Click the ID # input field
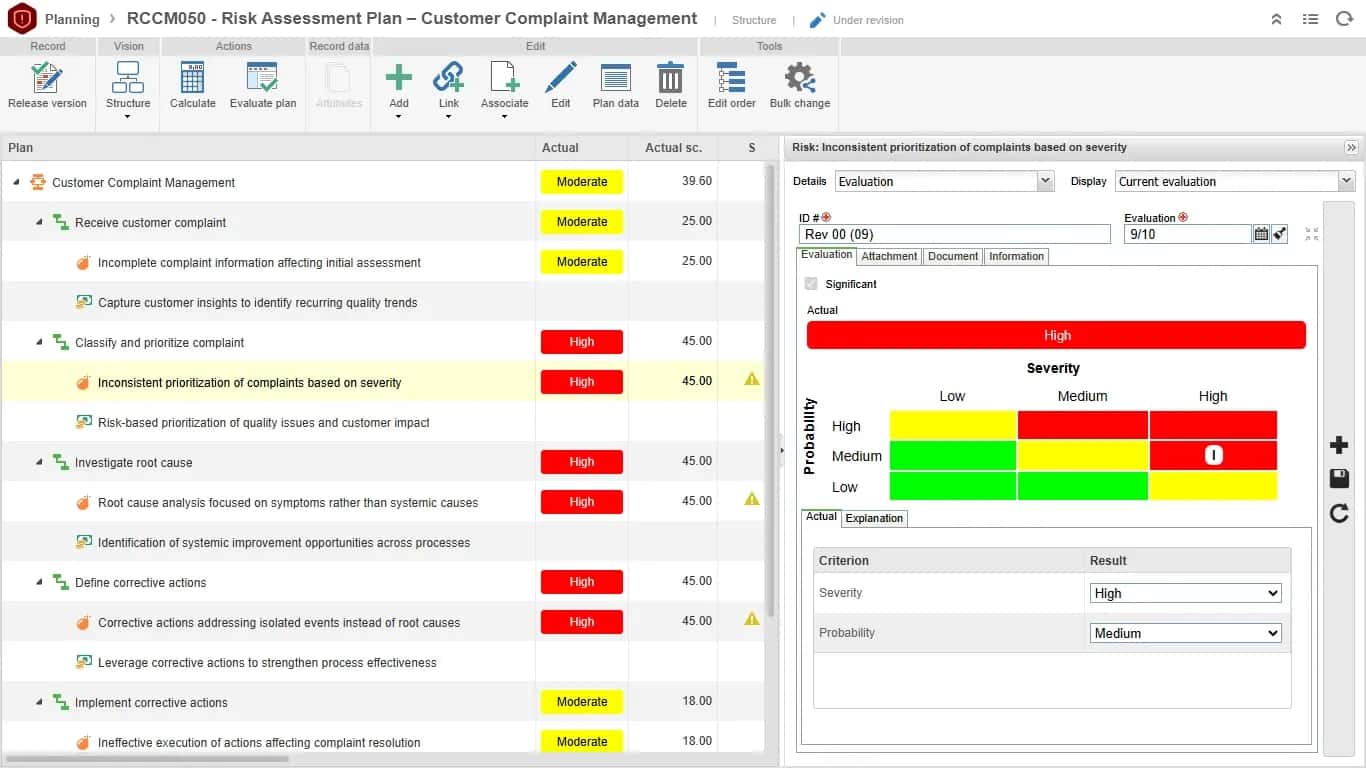1366x768 pixels. click(954, 234)
